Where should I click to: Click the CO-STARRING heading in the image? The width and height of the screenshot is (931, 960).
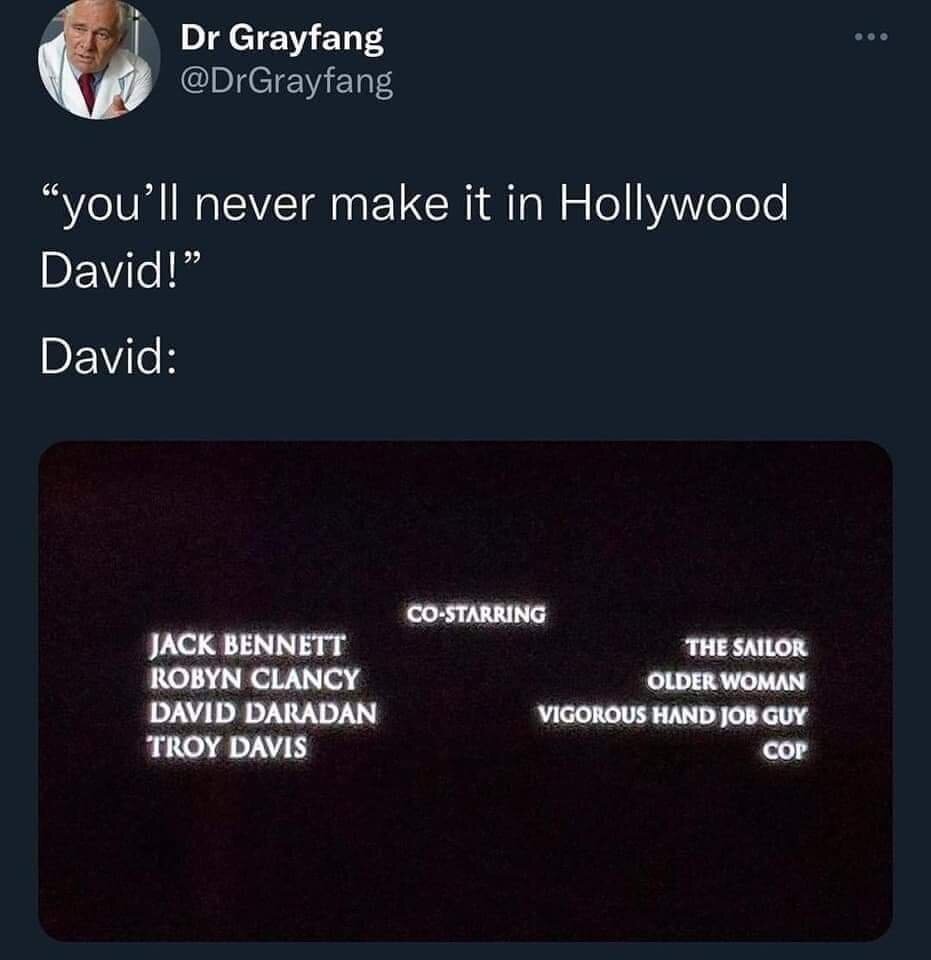pos(476,614)
